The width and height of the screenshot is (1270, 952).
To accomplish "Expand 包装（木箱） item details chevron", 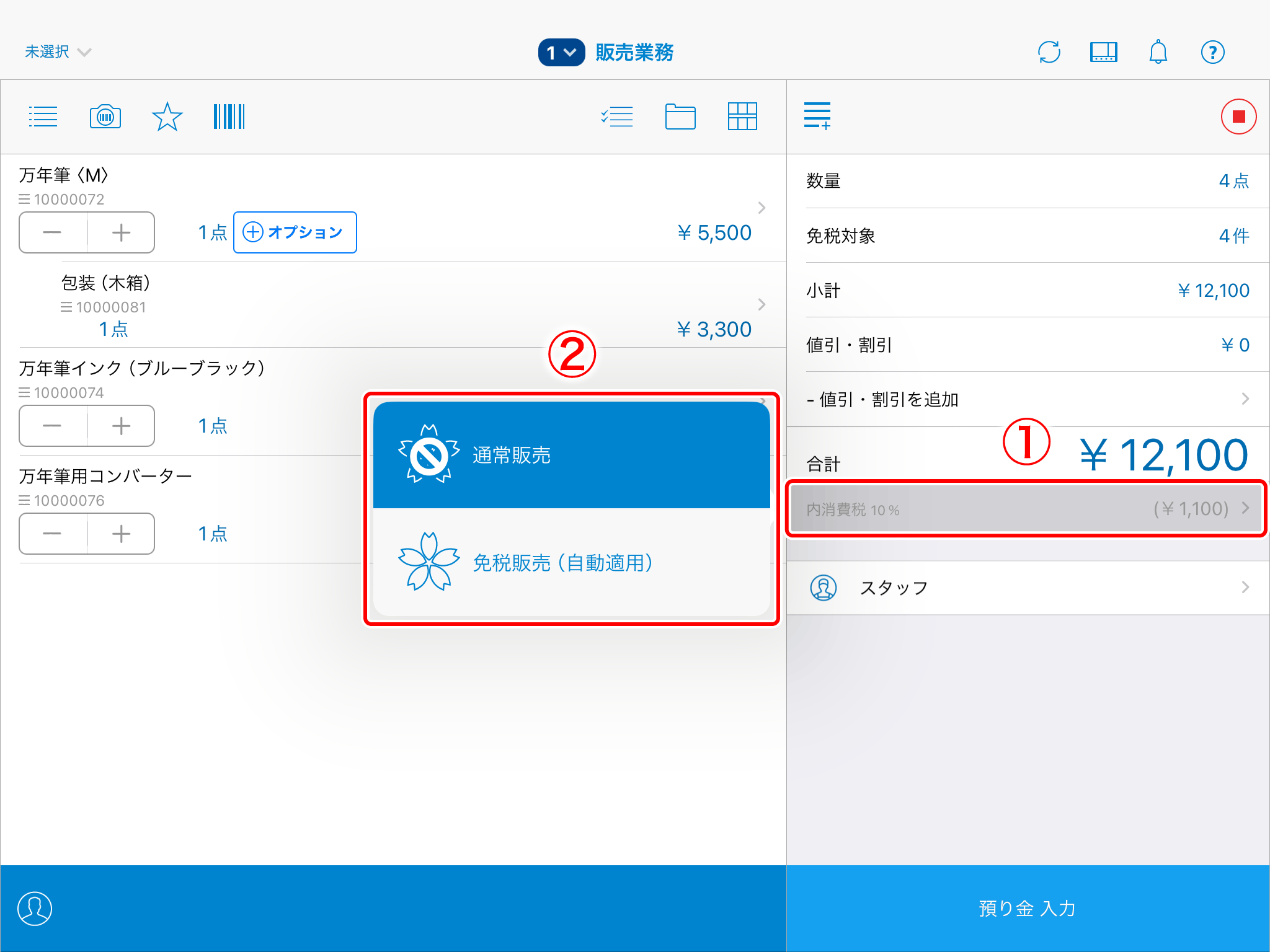I will pos(762,304).
